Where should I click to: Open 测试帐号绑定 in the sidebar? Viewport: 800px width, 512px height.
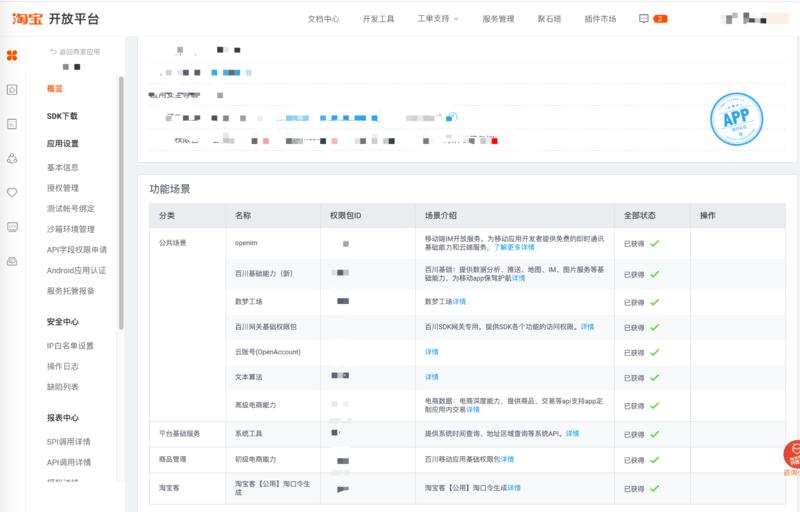coord(70,208)
